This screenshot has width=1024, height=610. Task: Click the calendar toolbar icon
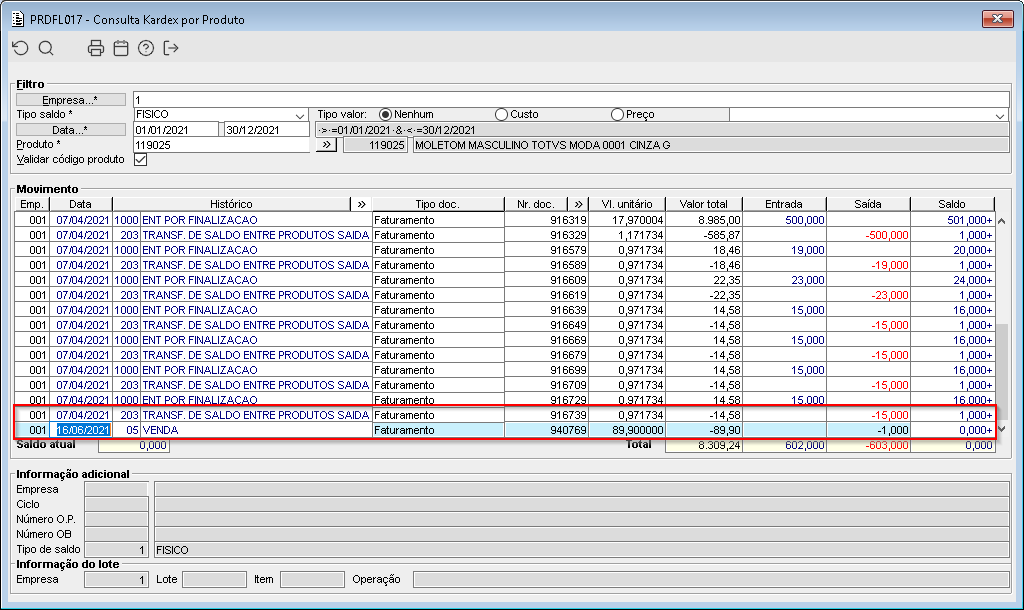(121, 48)
